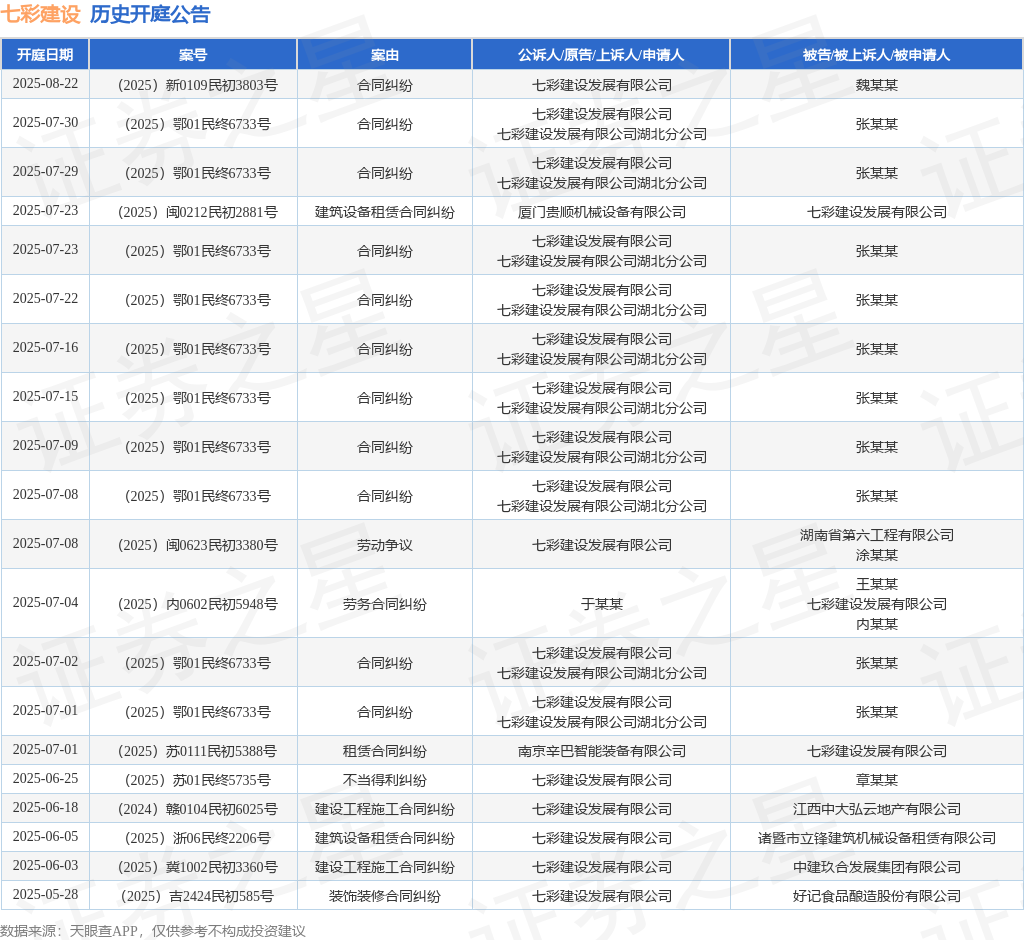Click date cell 2025-07-15
Screen dimensions: 1024x940
pyautogui.click(x=45, y=397)
